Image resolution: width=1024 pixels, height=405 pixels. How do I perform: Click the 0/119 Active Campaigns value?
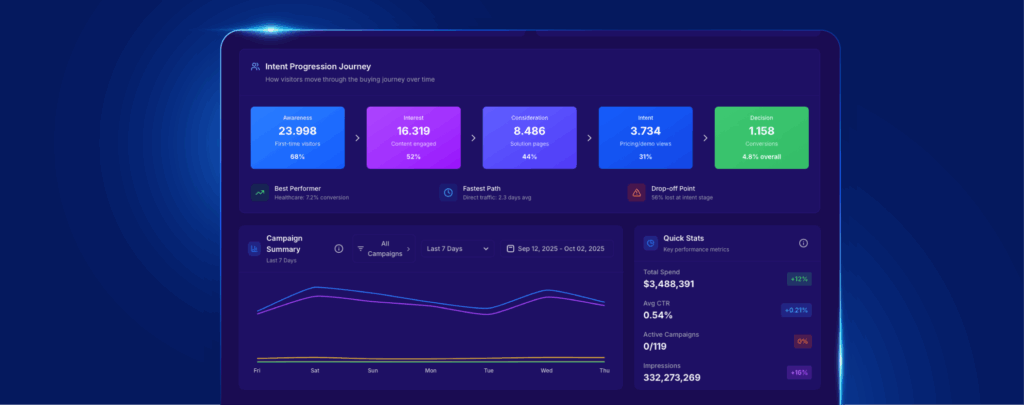tap(655, 347)
